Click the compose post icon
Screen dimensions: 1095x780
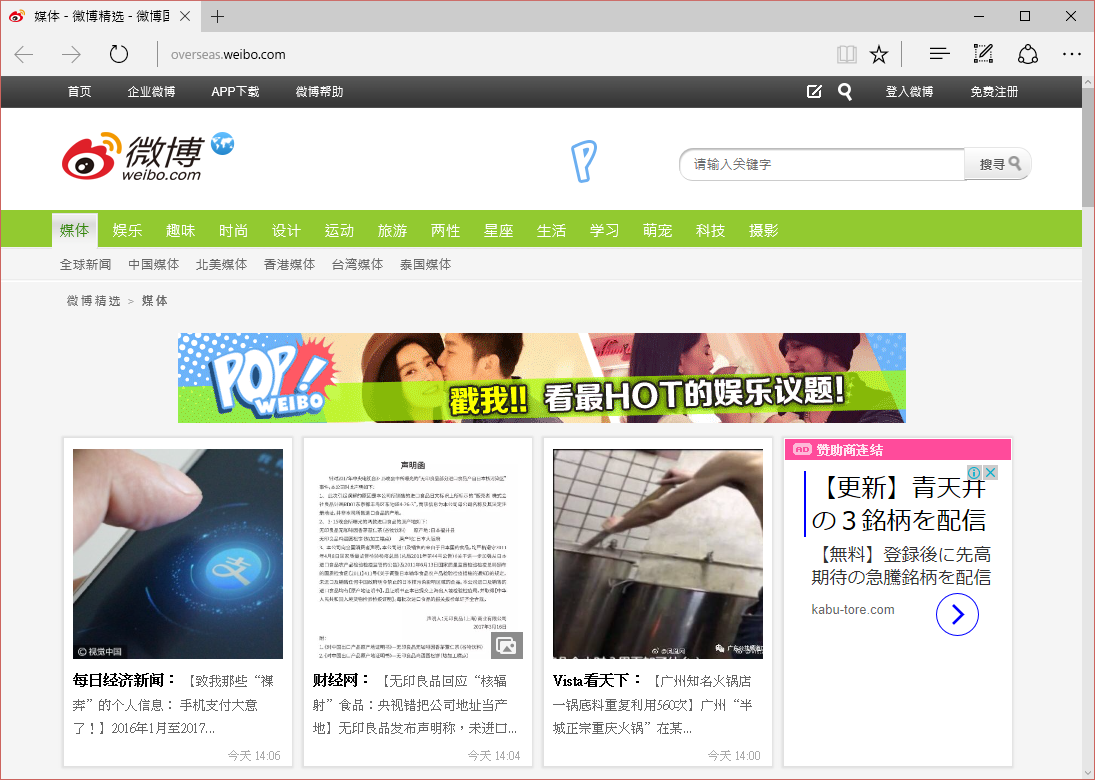pos(814,91)
